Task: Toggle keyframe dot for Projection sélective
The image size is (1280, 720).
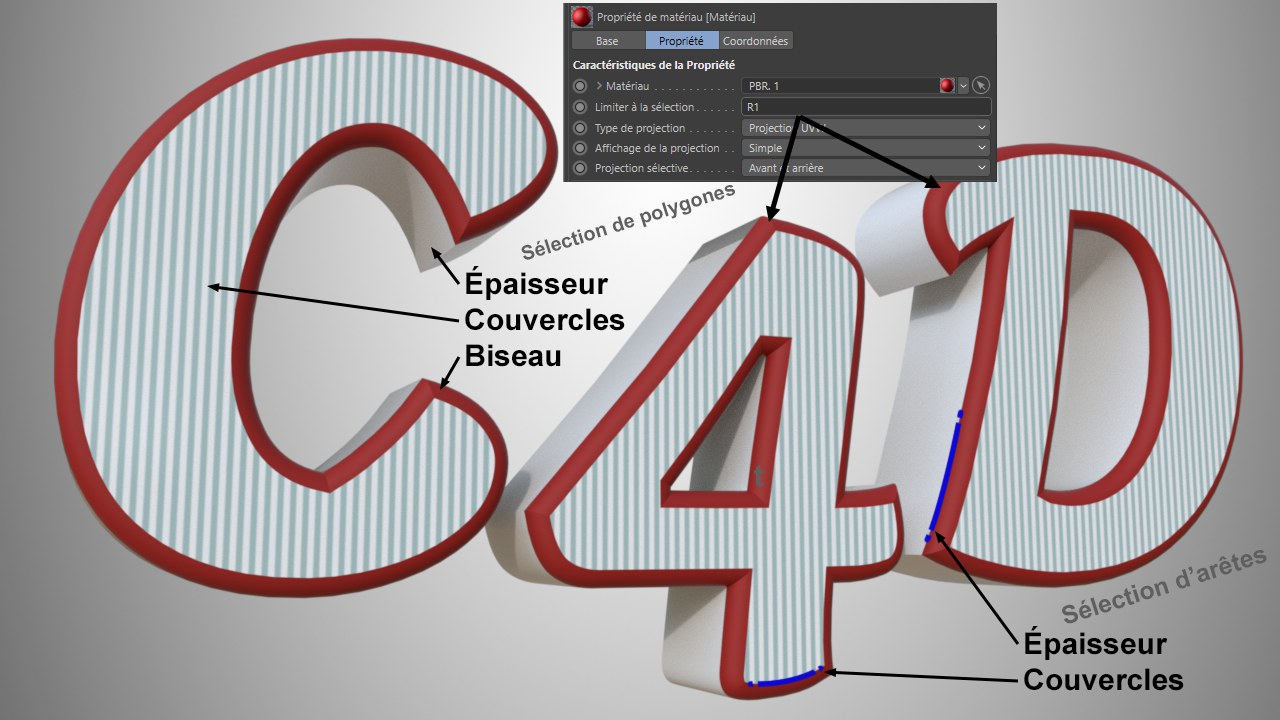Action: pyautogui.click(x=580, y=168)
